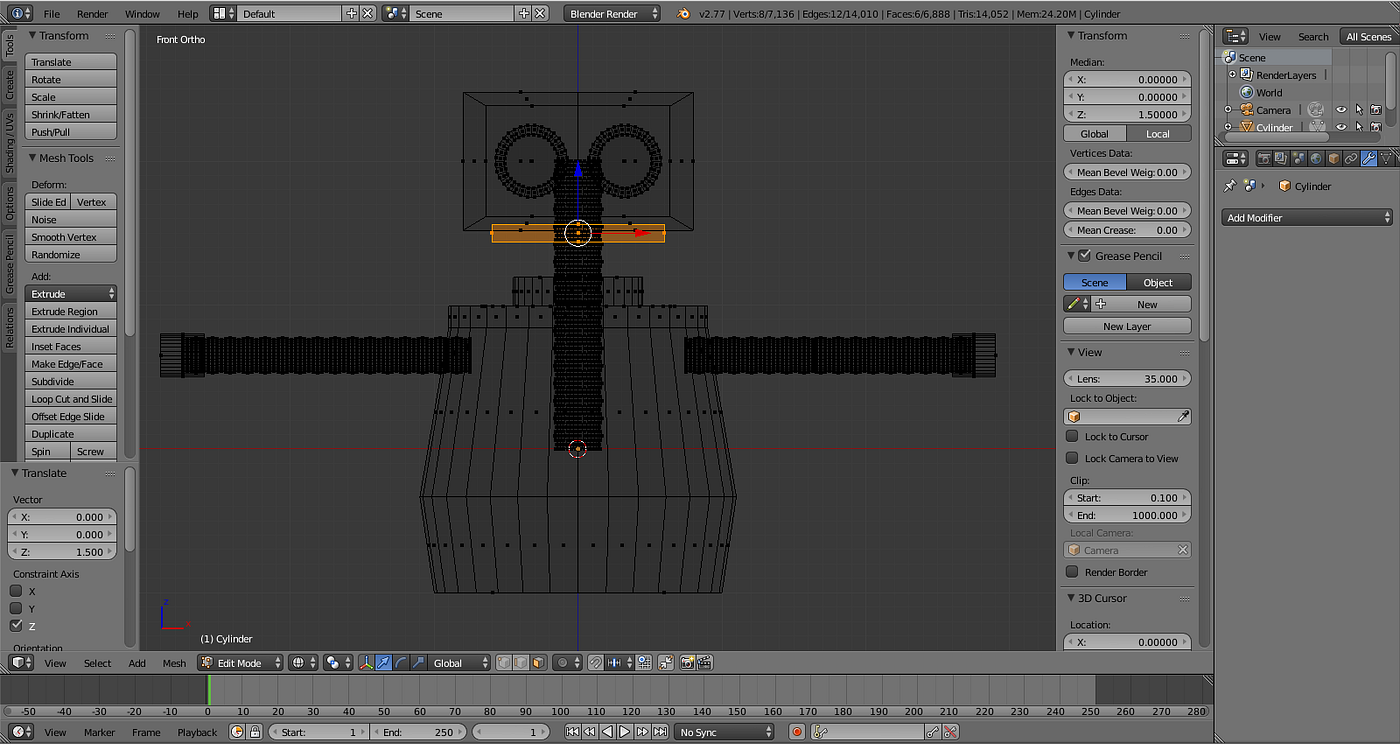1400x744 pixels.
Task: Select vertex select mode icon
Action: 504,663
